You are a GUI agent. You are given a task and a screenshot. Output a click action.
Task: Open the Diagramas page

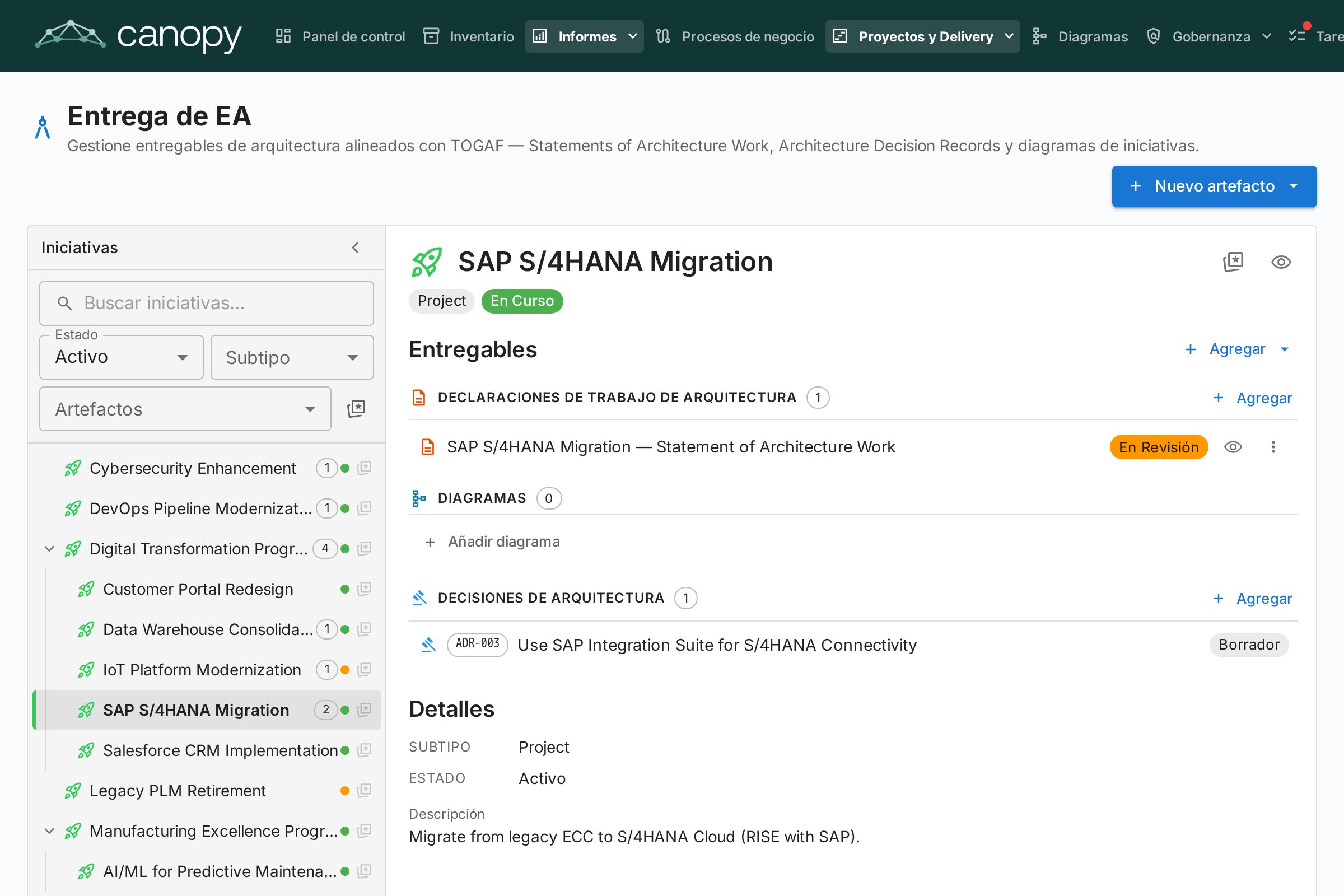(x=1080, y=36)
